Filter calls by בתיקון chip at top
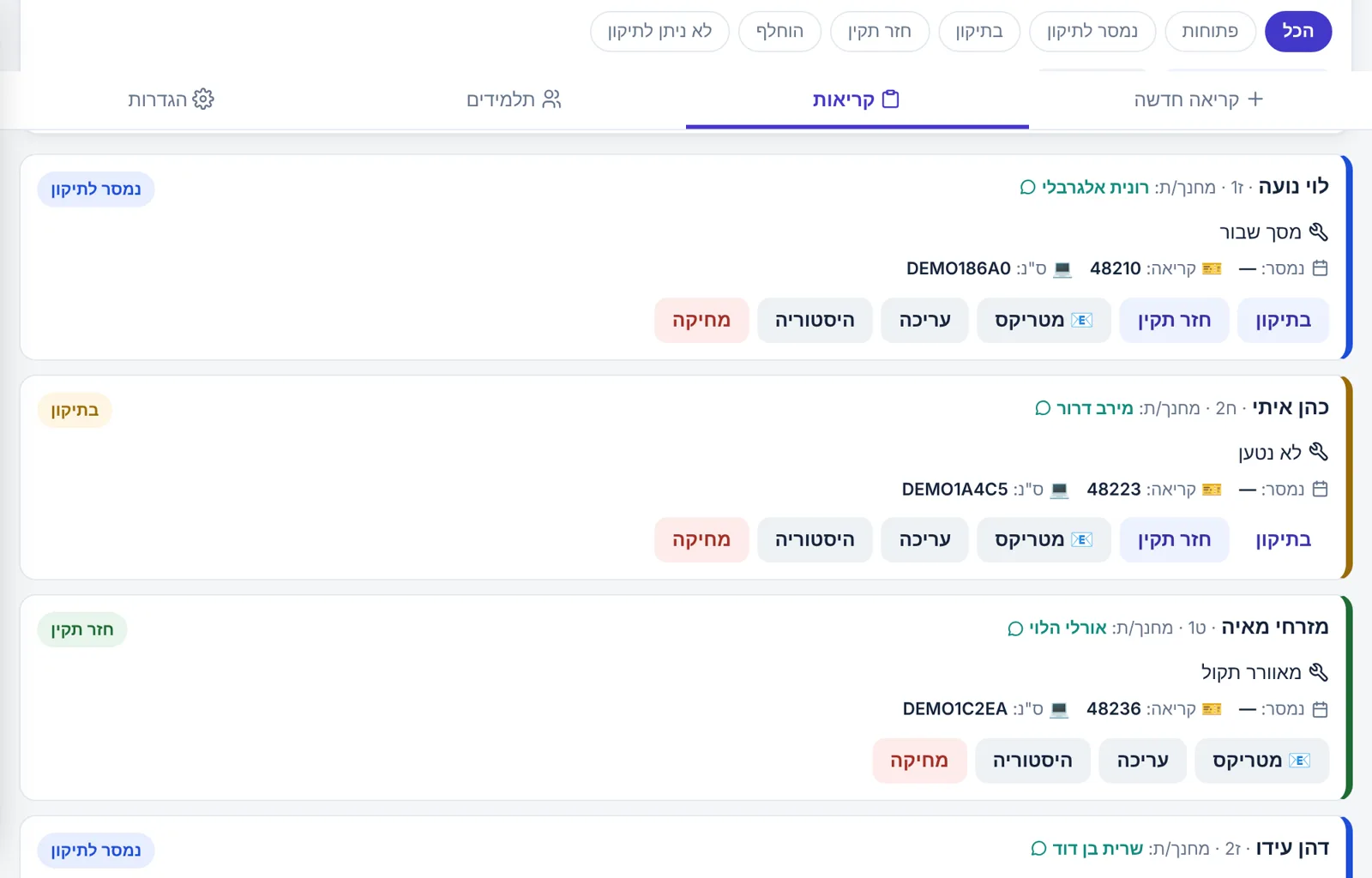The height and width of the screenshot is (878, 1372). 979,32
